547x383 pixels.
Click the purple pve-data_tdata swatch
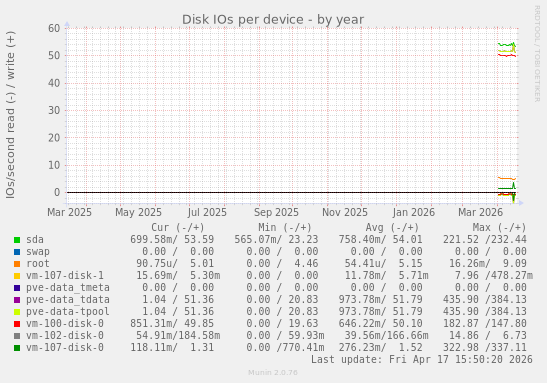point(17,300)
